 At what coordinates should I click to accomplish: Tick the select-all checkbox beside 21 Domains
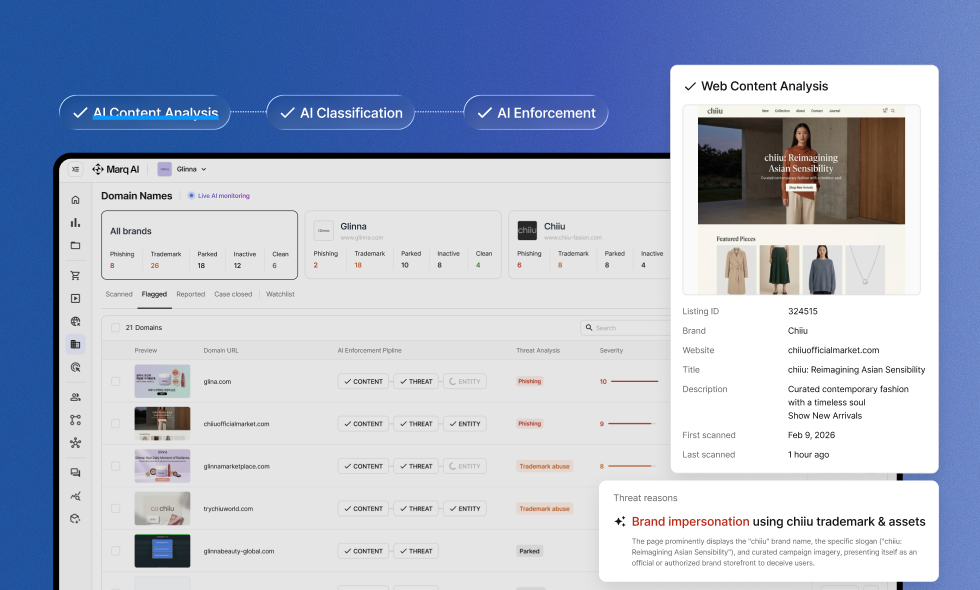116,328
